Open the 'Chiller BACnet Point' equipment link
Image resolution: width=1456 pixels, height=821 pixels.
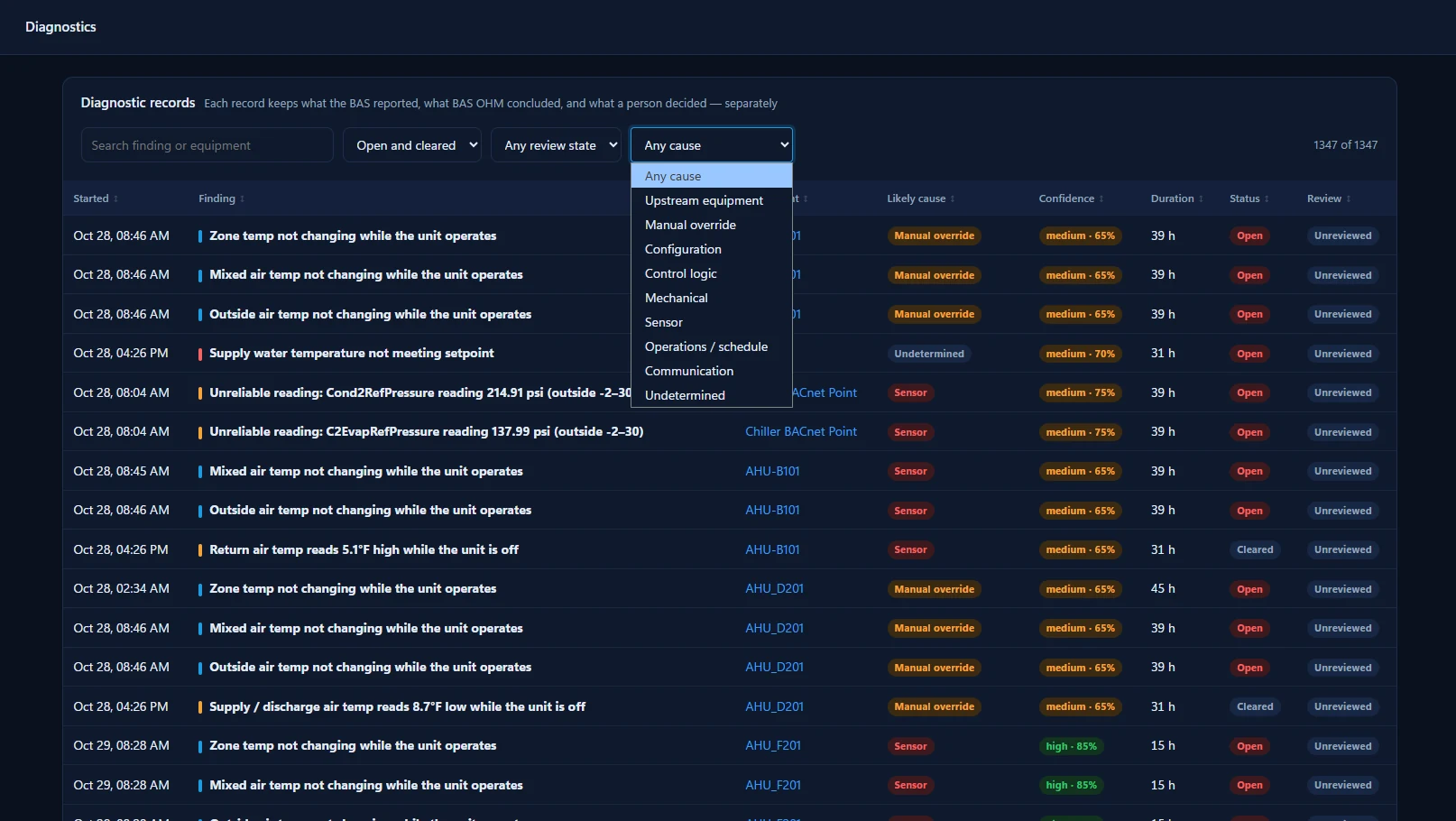[801, 432]
